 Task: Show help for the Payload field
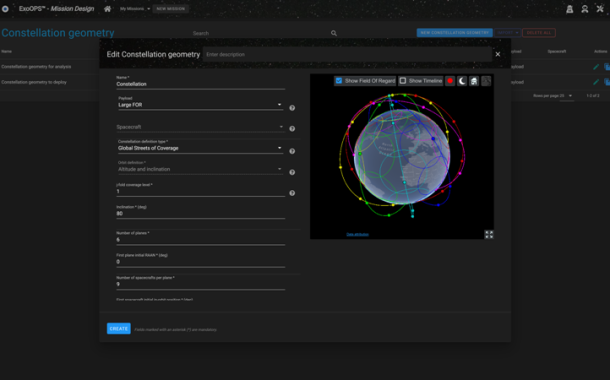click(x=292, y=108)
